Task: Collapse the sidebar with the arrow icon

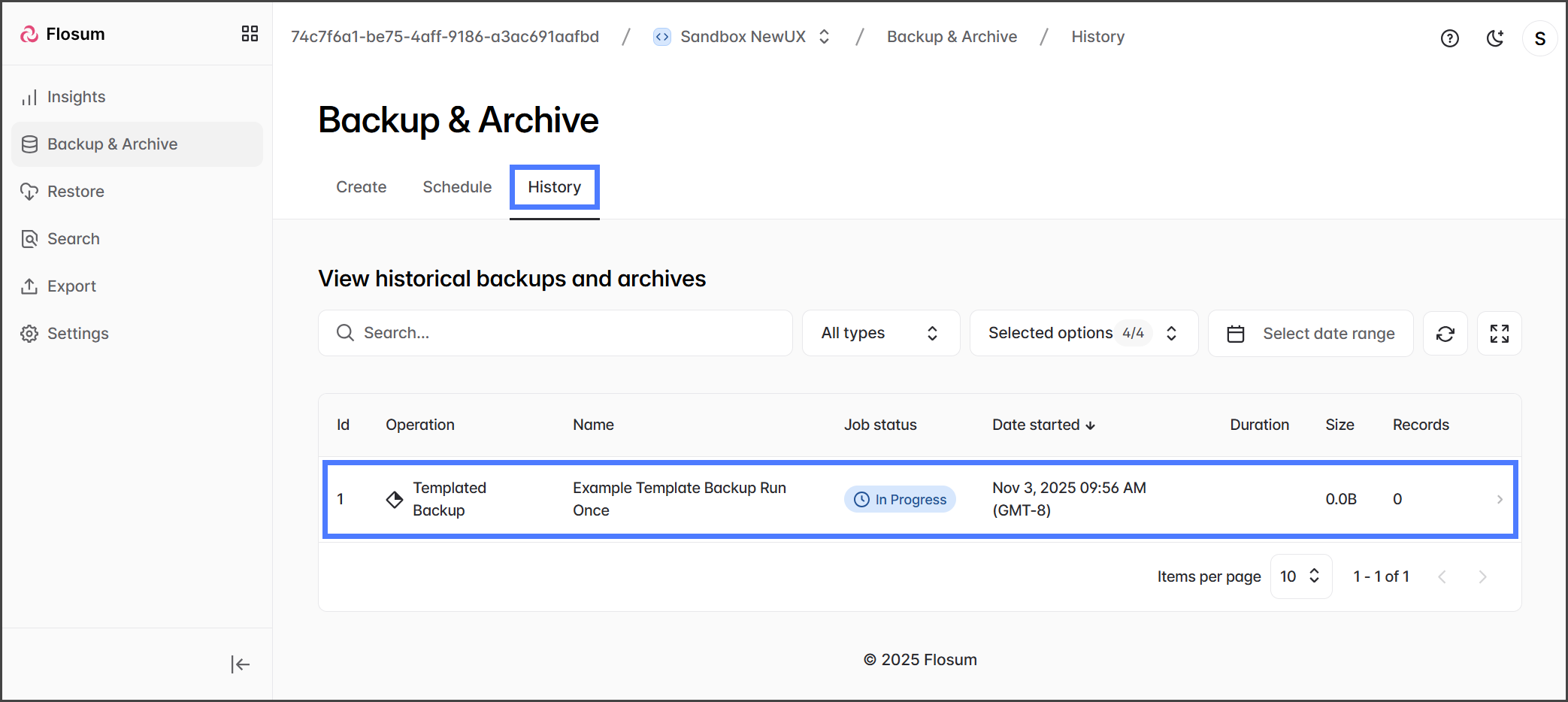Action: point(240,664)
